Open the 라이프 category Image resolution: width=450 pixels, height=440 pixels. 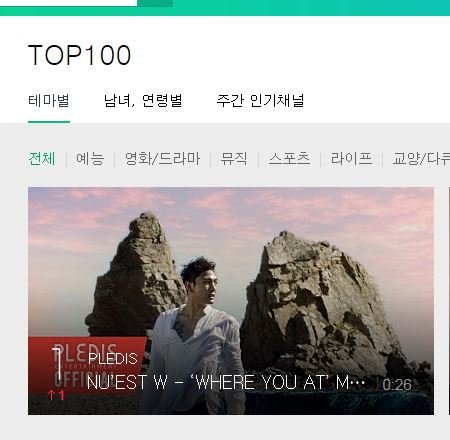[351, 158]
